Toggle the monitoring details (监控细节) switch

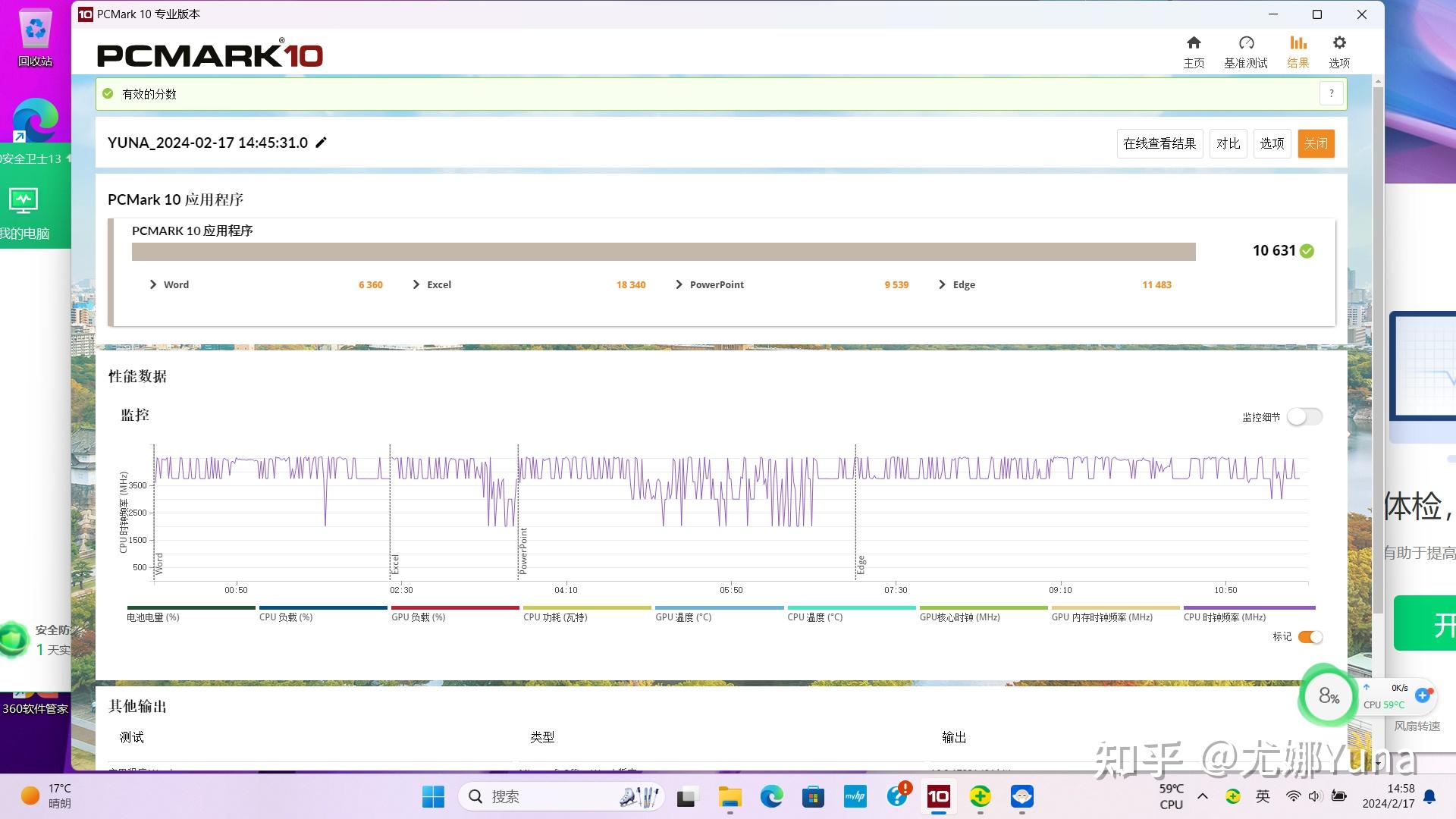(1304, 416)
